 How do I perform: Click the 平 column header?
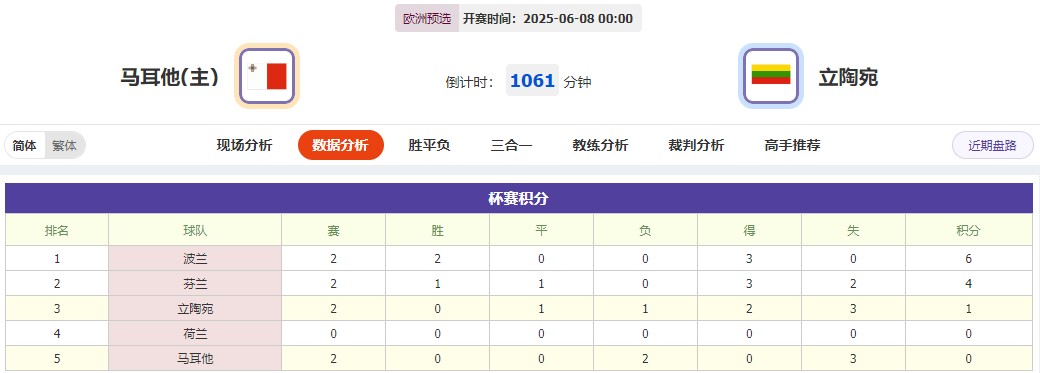pyautogui.click(x=541, y=230)
